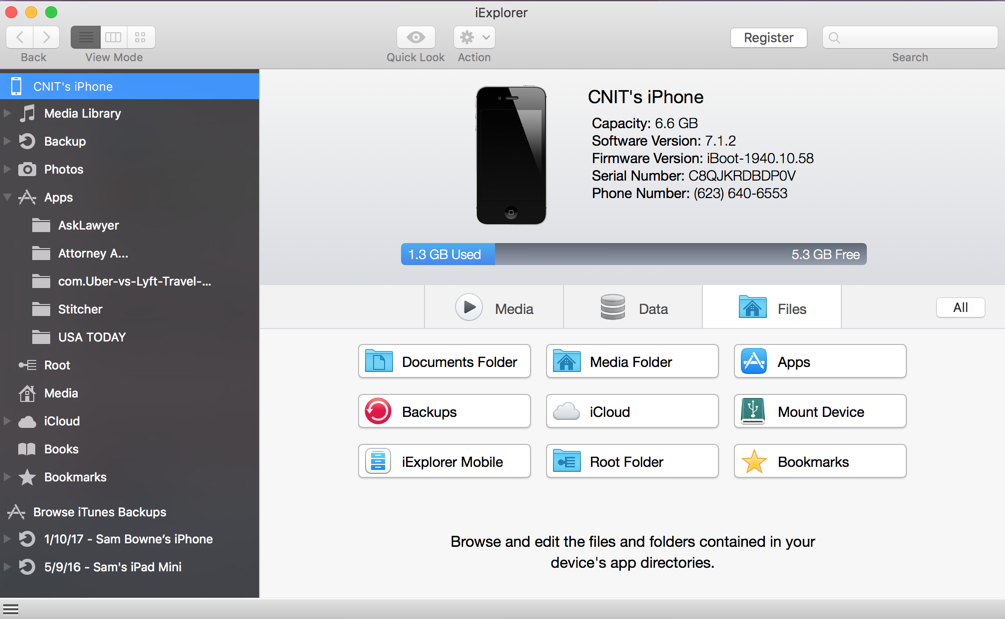Click the Firmware Version iBoot-1940.10.58 text
Screen dimensions: 1005x619
(702, 158)
